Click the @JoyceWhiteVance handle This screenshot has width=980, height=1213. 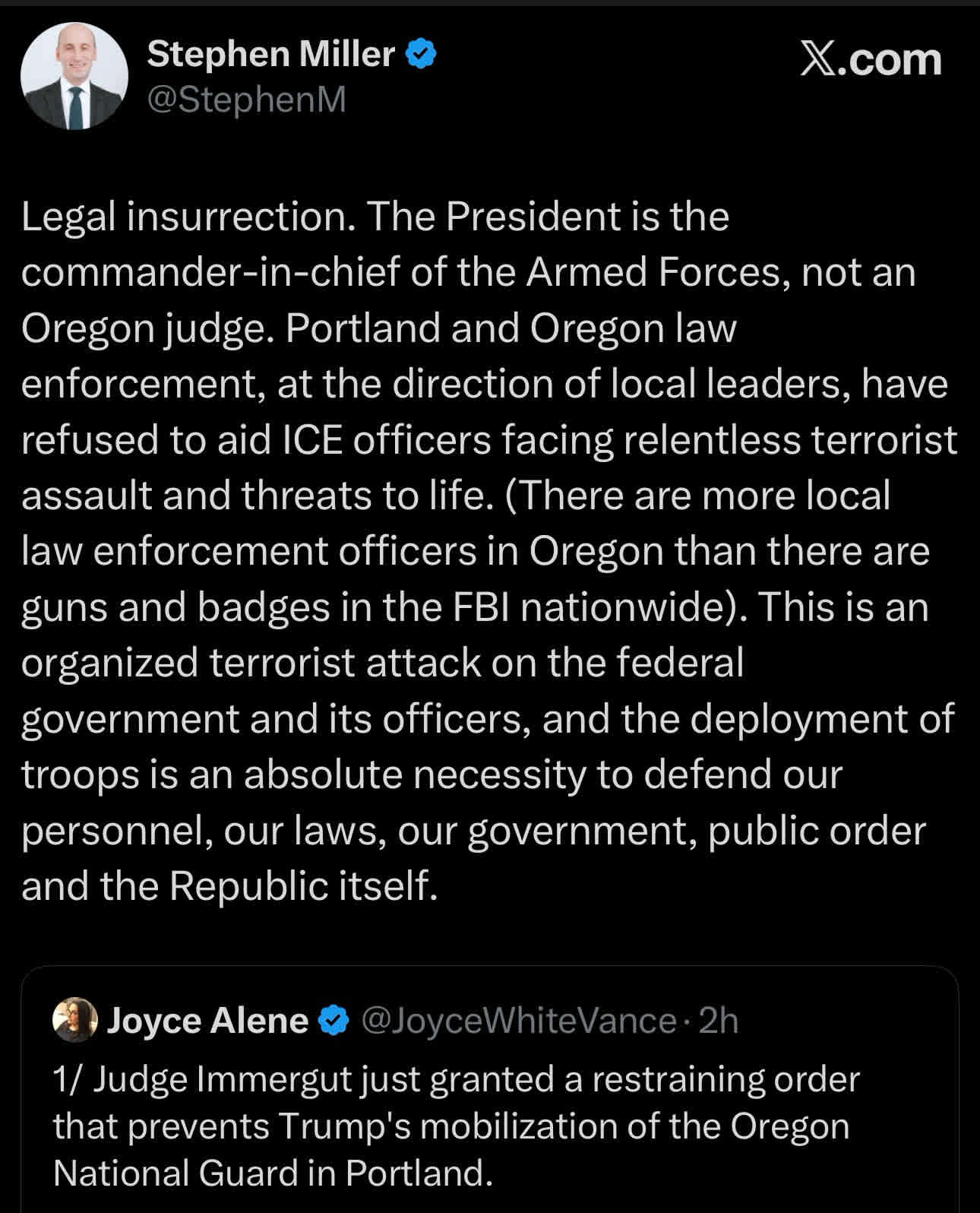[x=517, y=1021]
